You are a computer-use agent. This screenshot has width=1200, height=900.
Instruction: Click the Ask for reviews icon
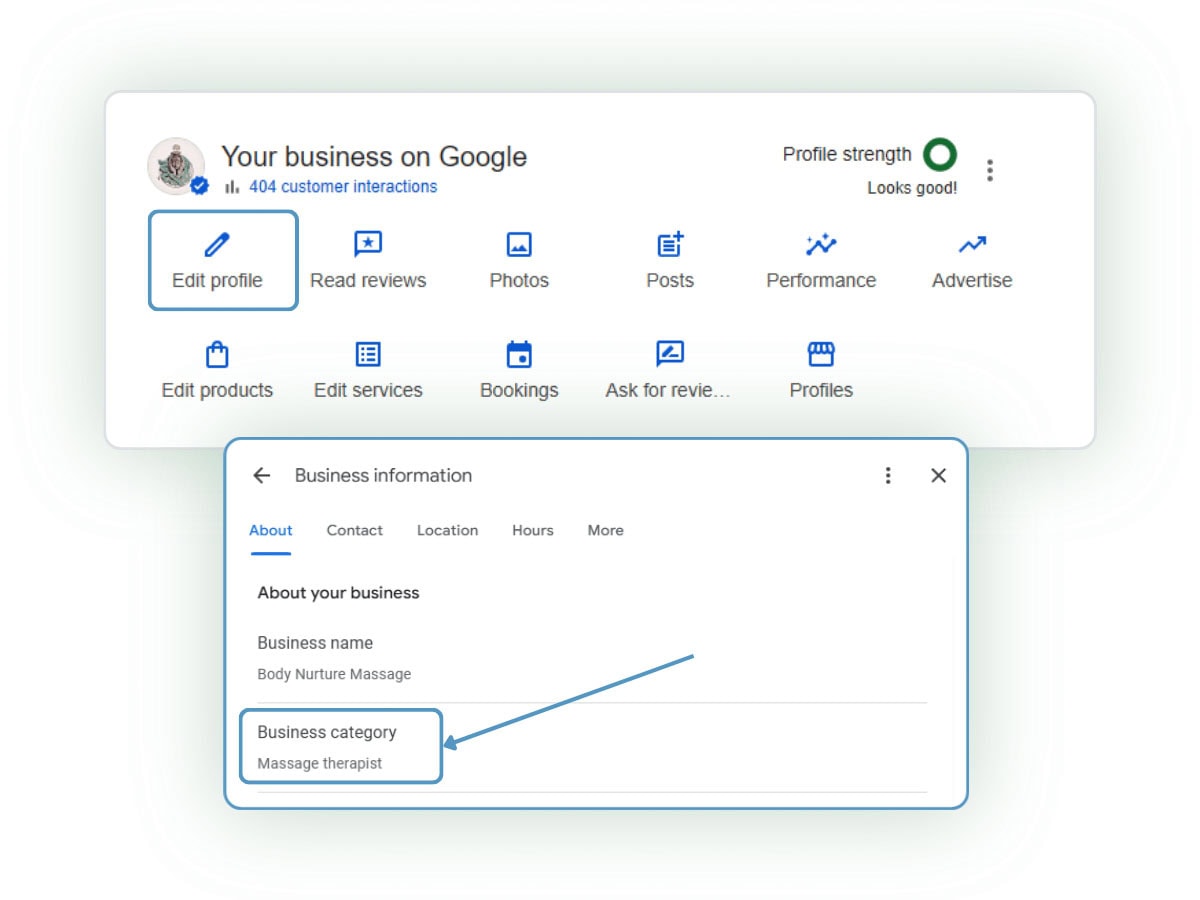tap(670, 354)
